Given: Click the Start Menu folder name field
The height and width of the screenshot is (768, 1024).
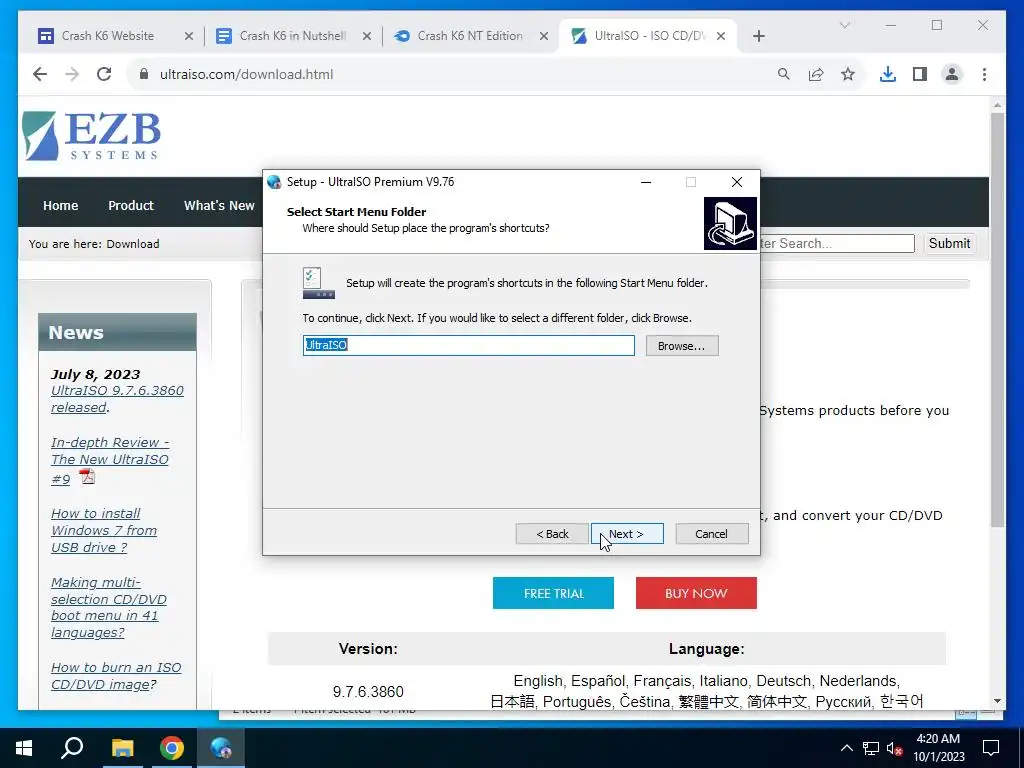Looking at the screenshot, I should (468, 345).
